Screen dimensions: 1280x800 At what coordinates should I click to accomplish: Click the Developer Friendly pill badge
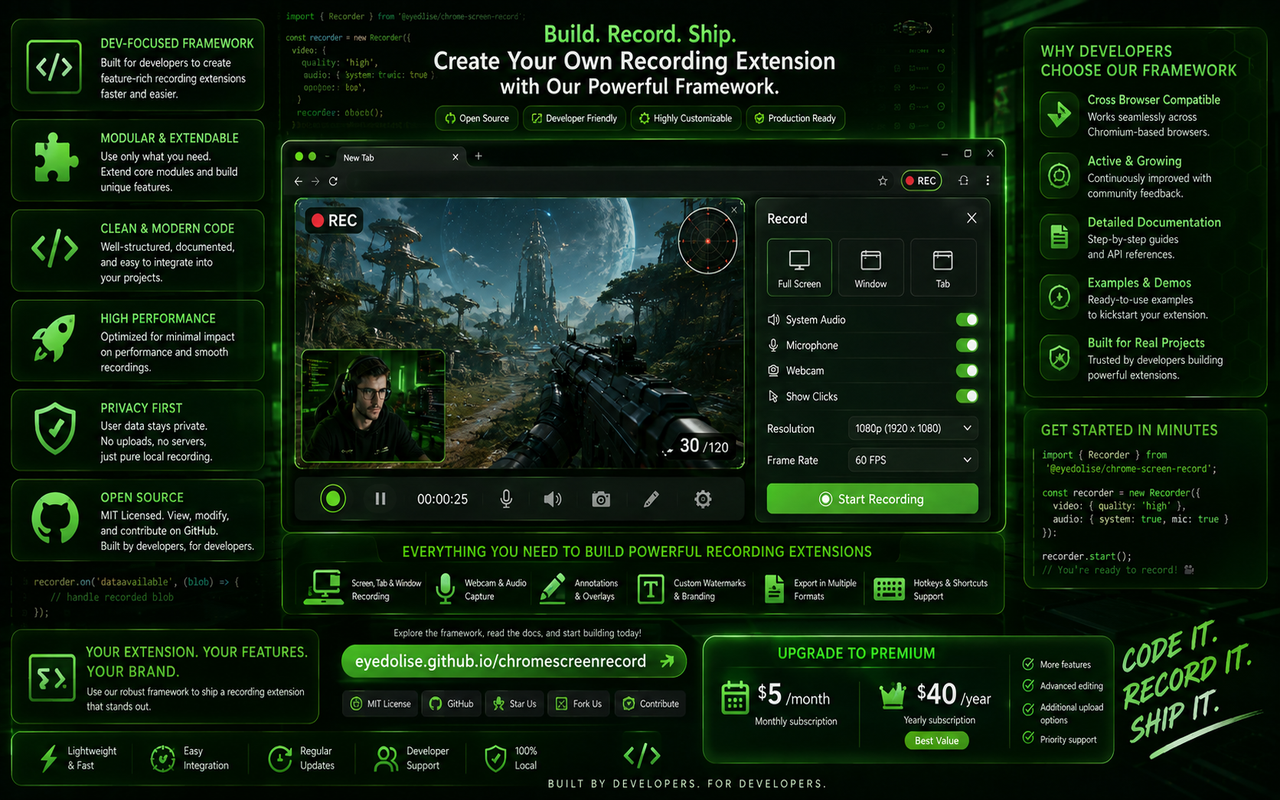[x=573, y=118]
